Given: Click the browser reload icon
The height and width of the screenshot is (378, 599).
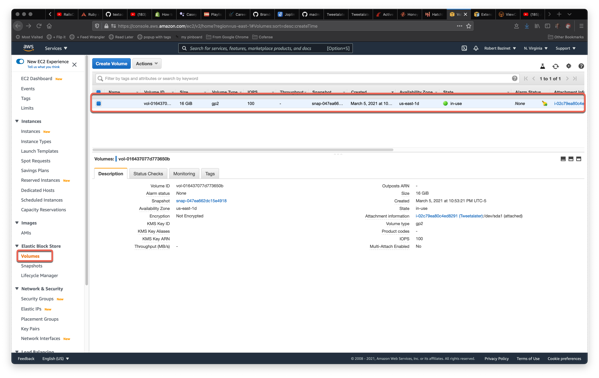Looking at the screenshot, I should pos(39,26).
